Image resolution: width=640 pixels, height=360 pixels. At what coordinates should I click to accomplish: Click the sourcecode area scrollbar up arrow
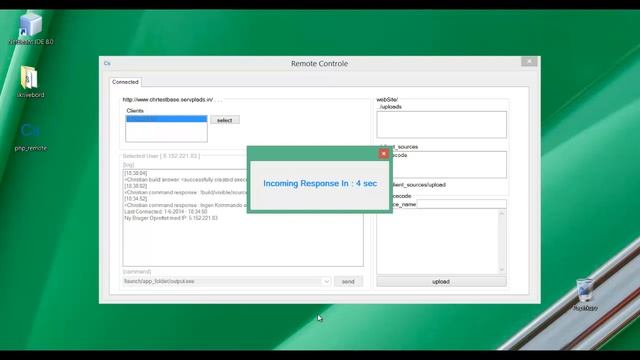click(502, 213)
